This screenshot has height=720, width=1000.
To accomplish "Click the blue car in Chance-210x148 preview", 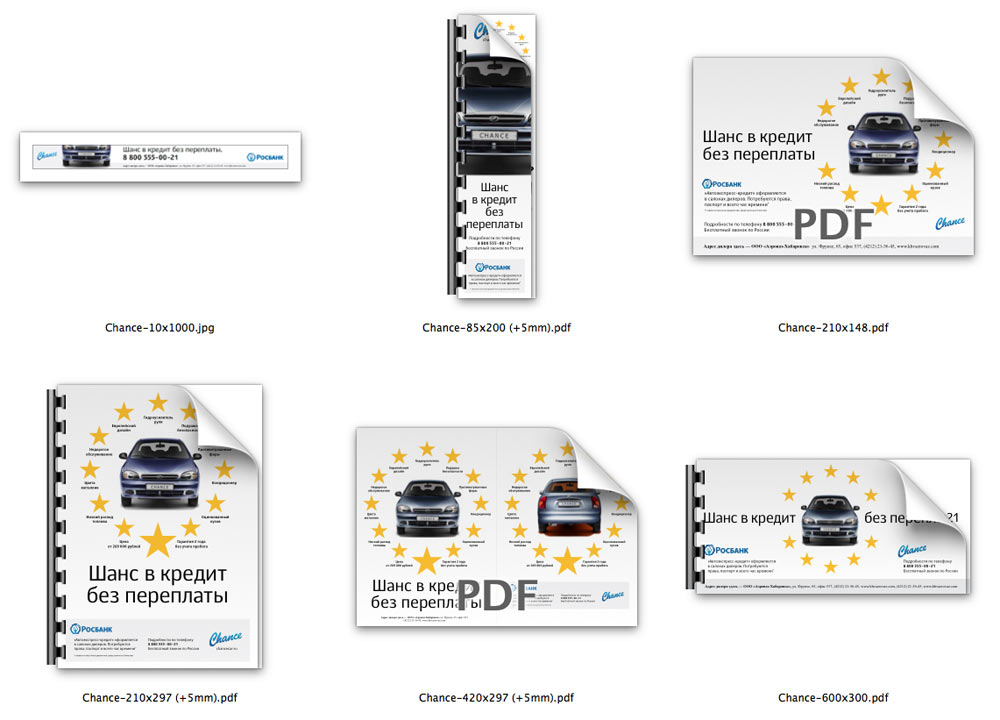I will (x=882, y=143).
